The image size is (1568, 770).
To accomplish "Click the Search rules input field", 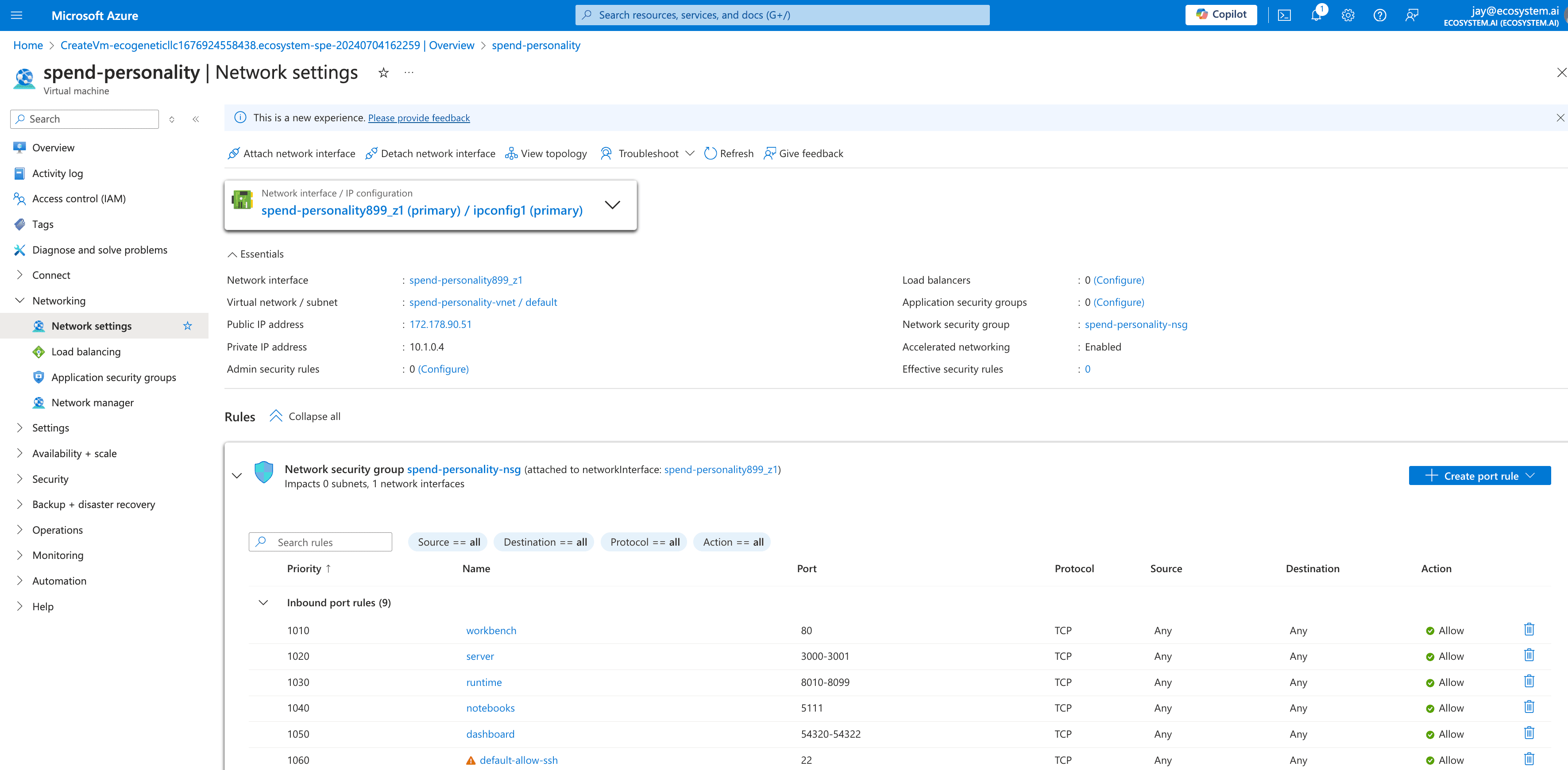I will [x=328, y=542].
